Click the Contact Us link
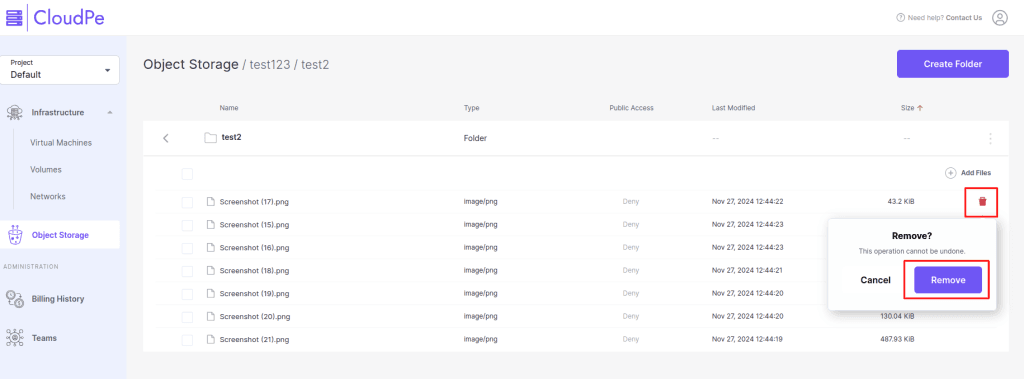1024x379 pixels. click(964, 18)
